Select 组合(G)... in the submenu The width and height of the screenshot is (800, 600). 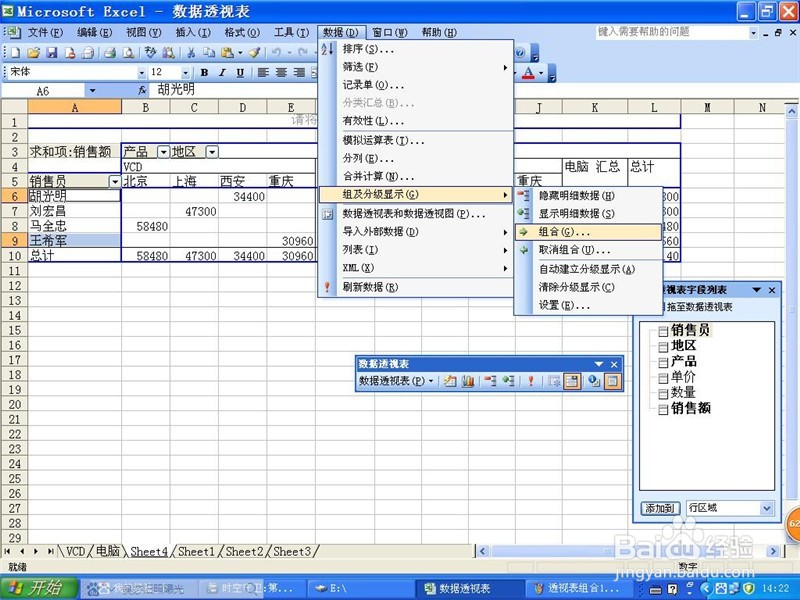pyautogui.click(x=588, y=232)
